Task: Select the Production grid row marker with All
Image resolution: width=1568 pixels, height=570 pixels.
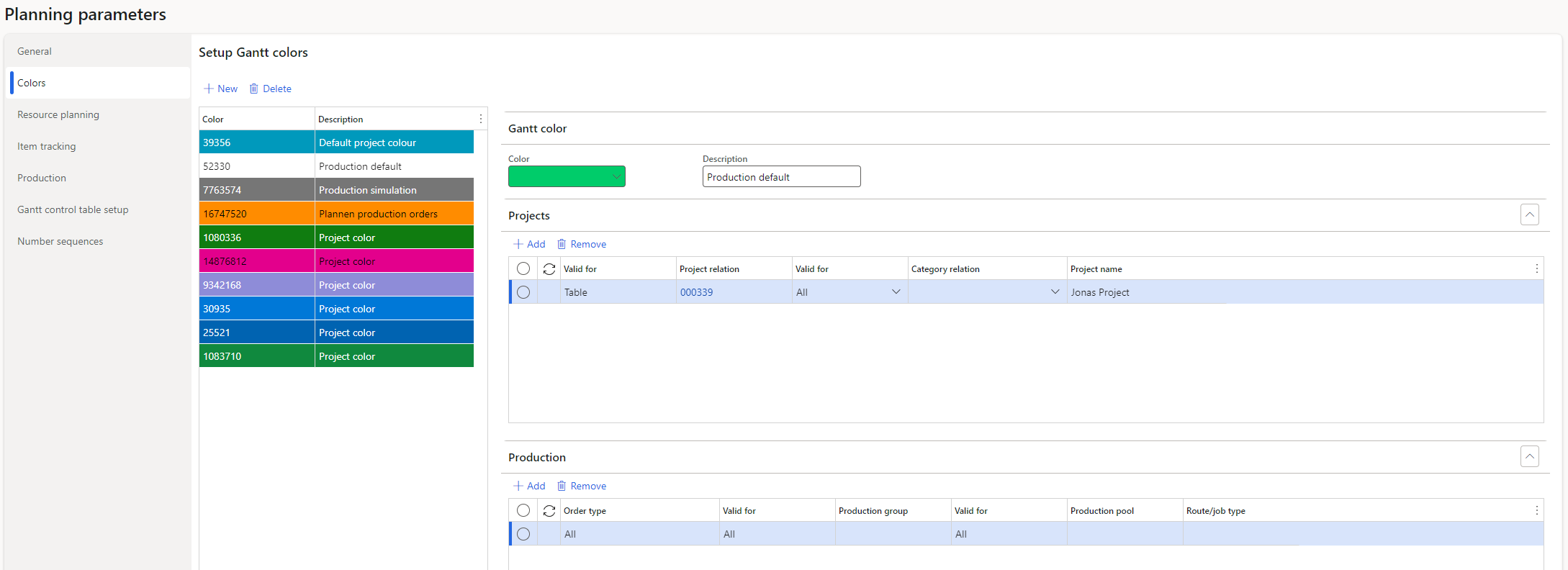Action: 523,534
